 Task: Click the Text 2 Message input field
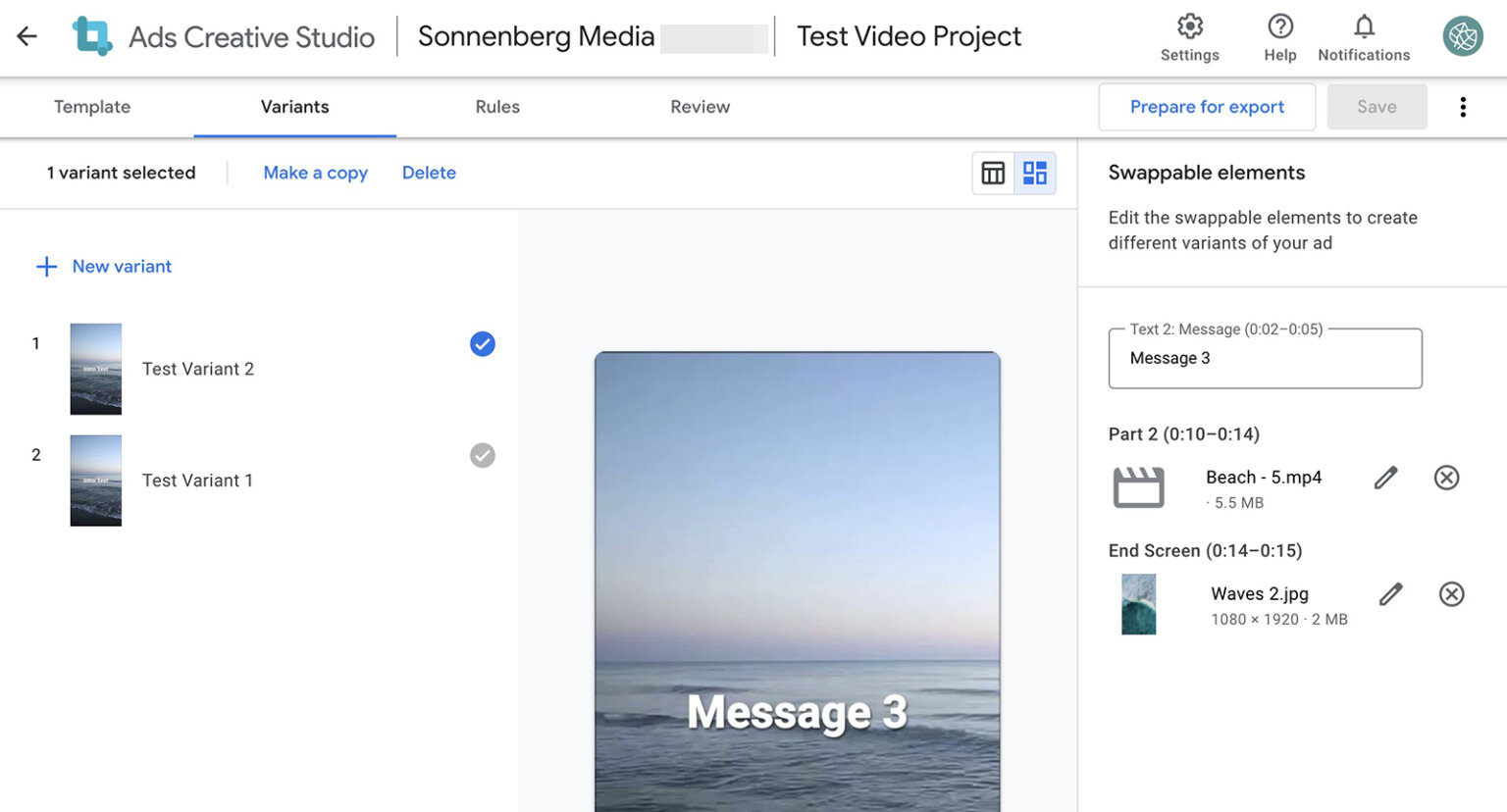pyautogui.click(x=1265, y=358)
